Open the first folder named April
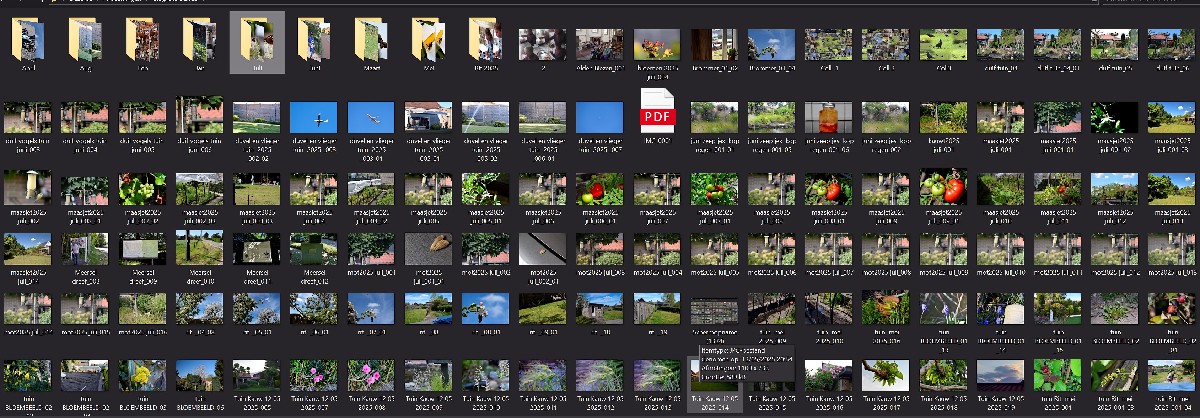Screen dimensions: 1200x418 tap(28, 43)
